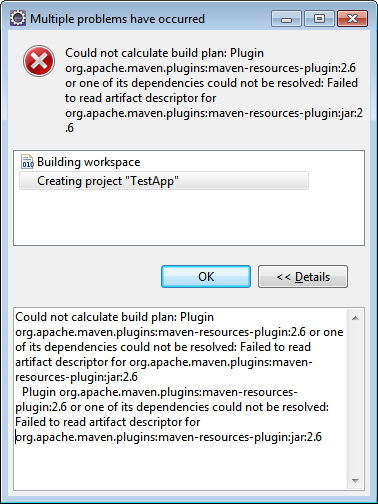Collapse the error info using Details button

pyautogui.click(x=303, y=276)
